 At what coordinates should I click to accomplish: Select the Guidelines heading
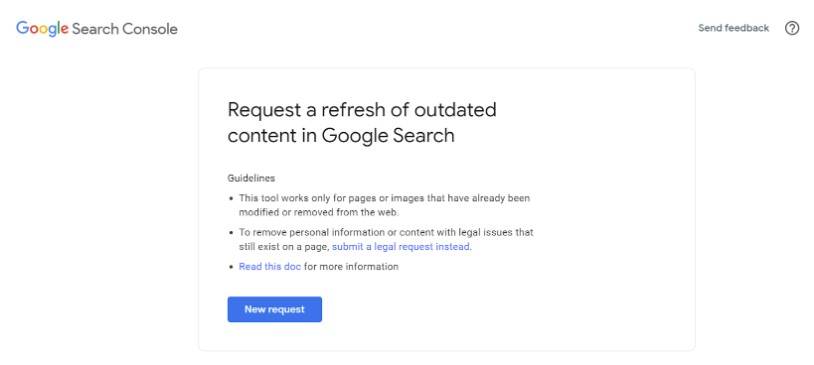click(x=251, y=178)
